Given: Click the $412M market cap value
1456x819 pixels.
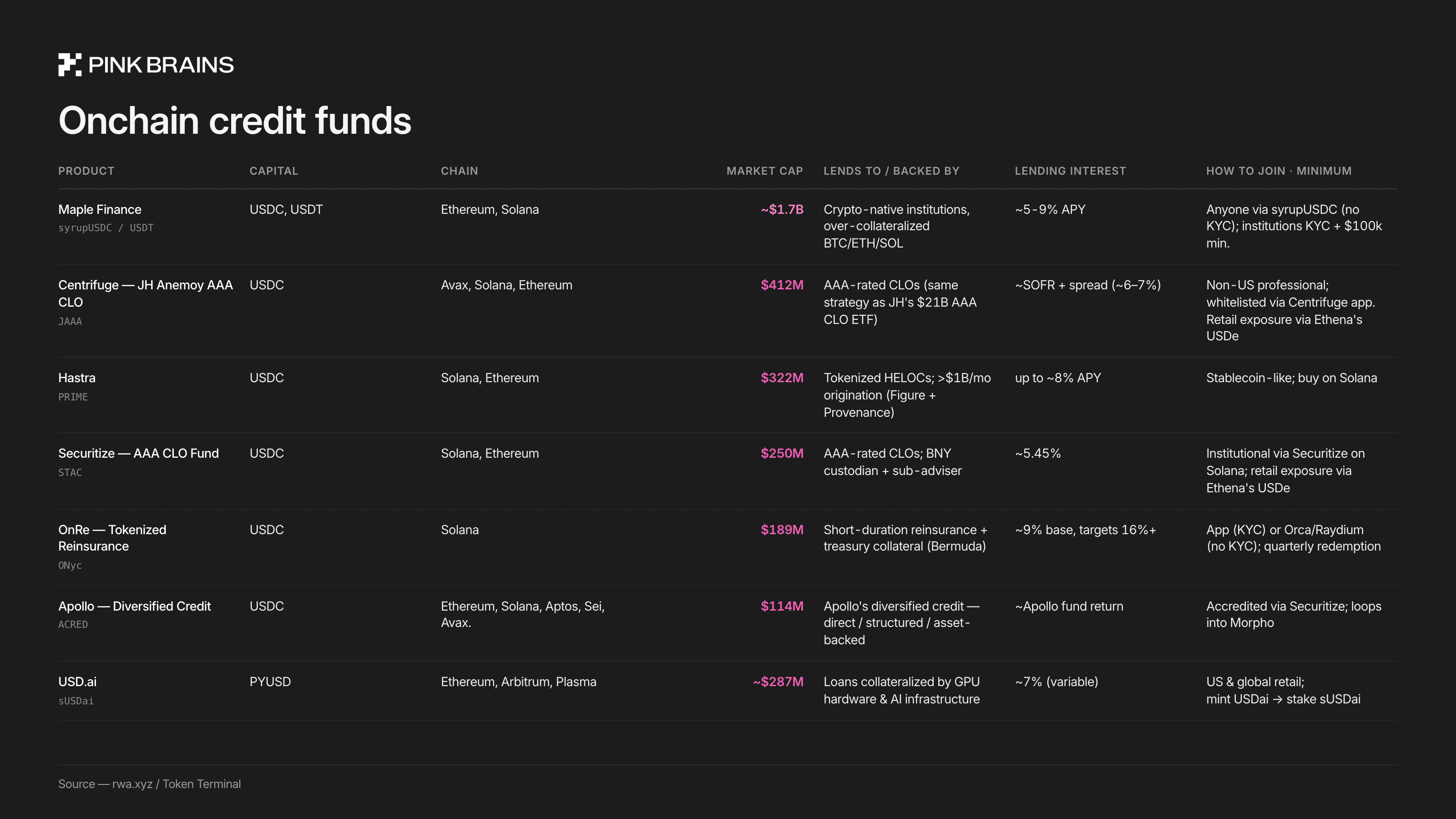Looking at the screenshot, I should [782, 285].
